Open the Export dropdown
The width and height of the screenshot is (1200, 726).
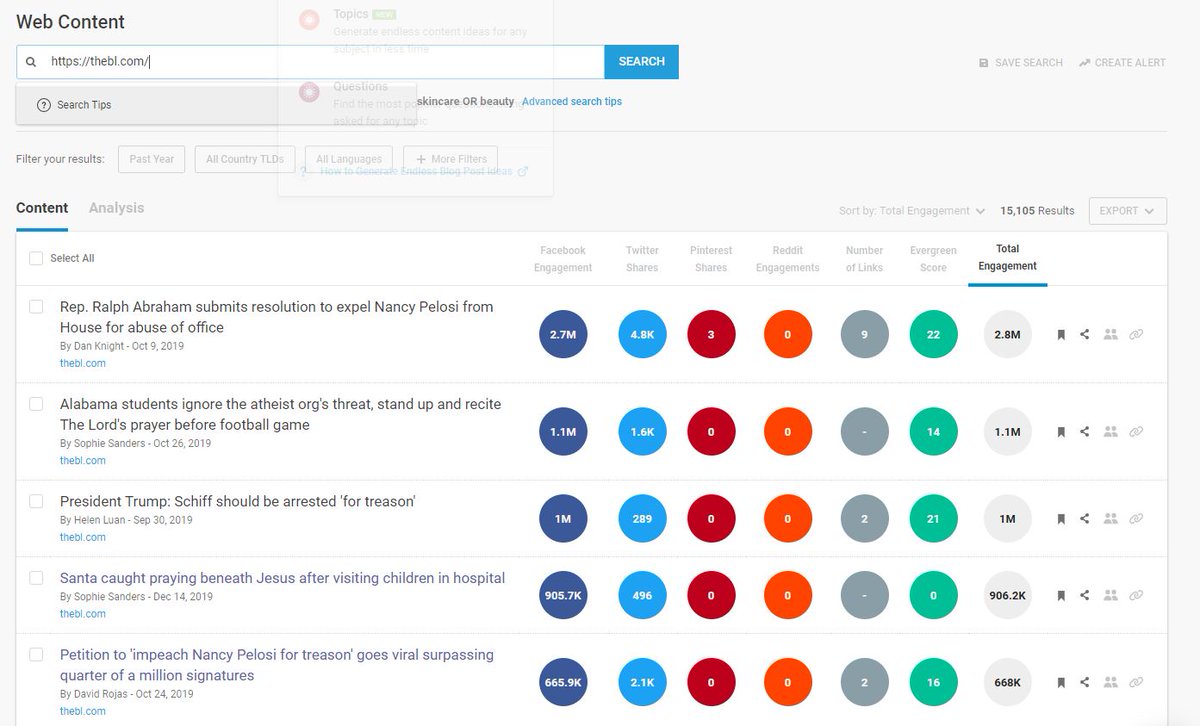click(x=1127, y=211)
